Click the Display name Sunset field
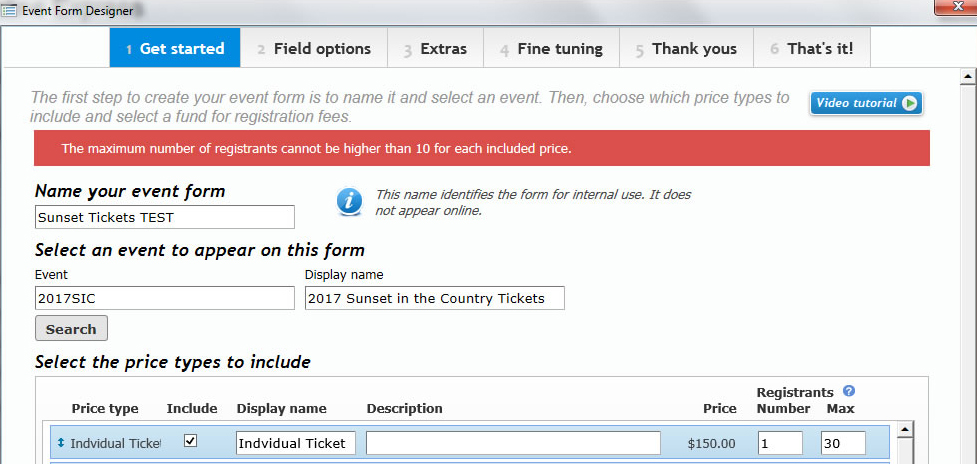Screen dimensions: 977x464 [x=435, y=298]
